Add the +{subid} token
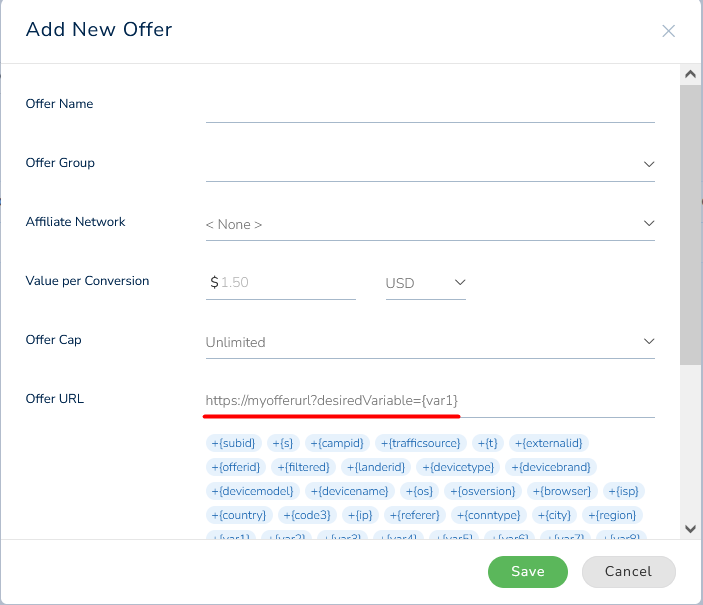This screenshot has width=703, height=605. pyautogui.click(x=233, y=443)
